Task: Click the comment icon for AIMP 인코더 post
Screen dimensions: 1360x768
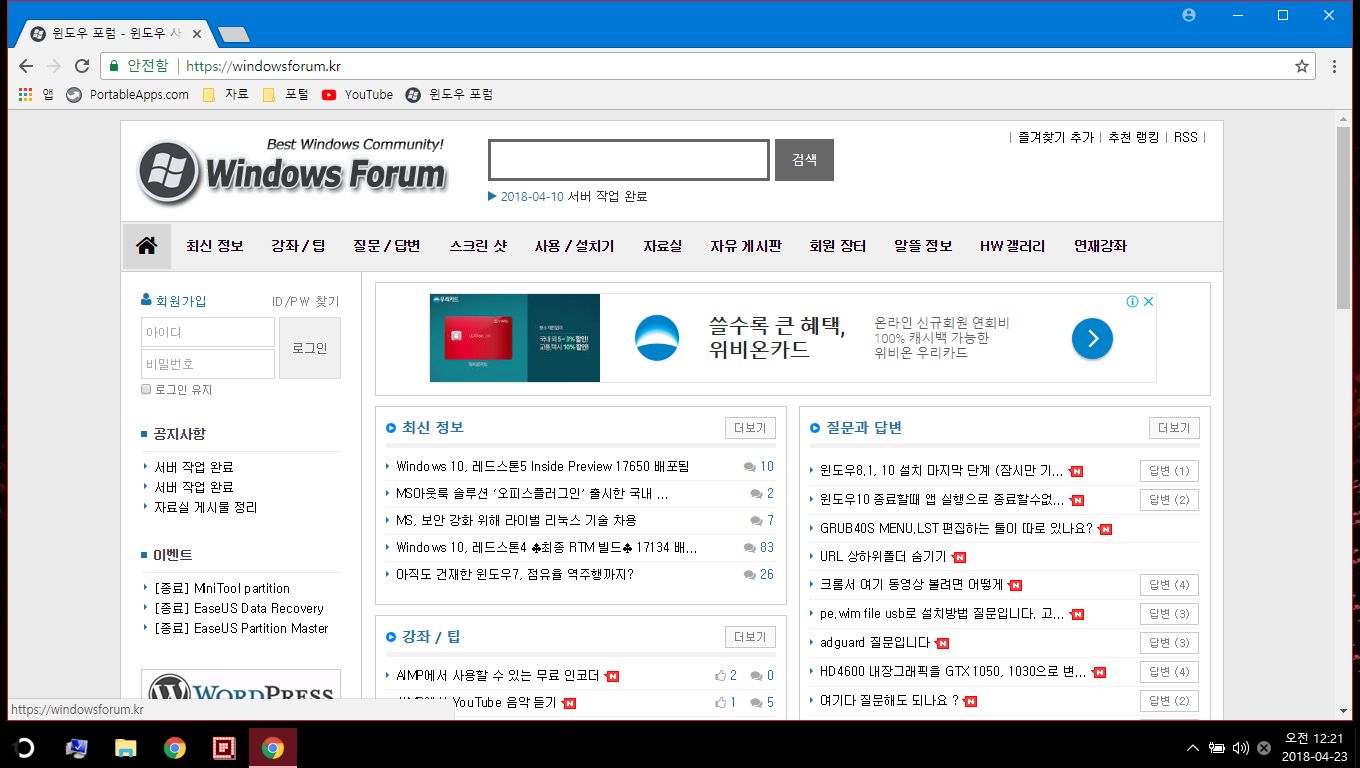Action: [x=756, y=676]
